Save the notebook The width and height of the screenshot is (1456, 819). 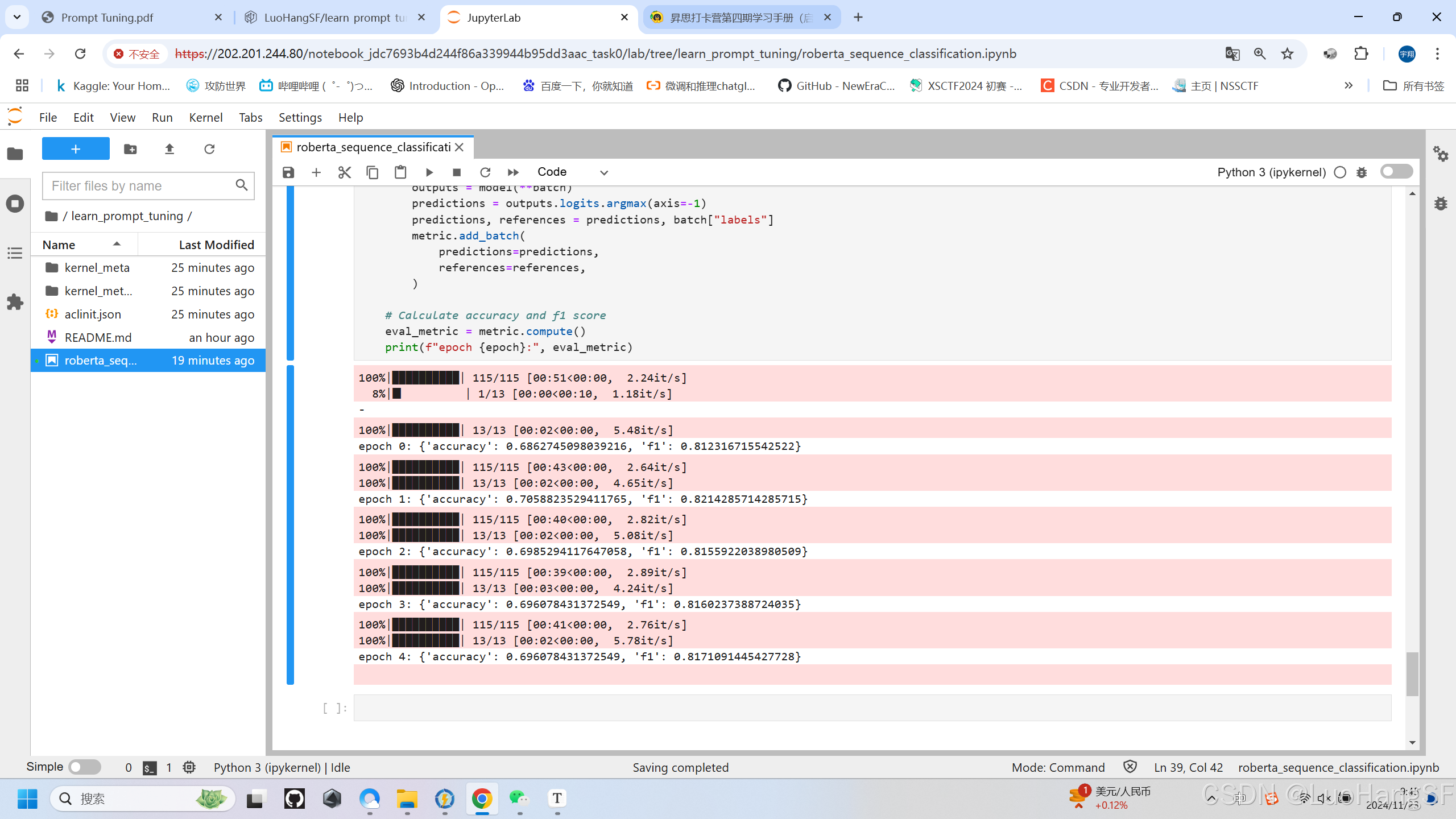point(288,172)
